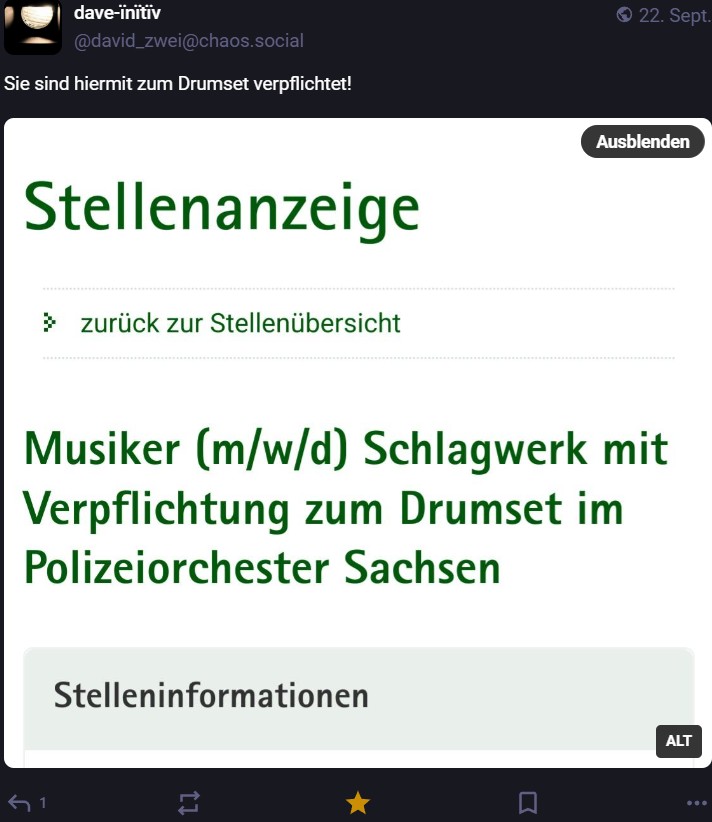This screenshot has width=712, height=822.
Task: Click the green arrow before 'zurück zur Stellenübersicht'
Action: 50,322
